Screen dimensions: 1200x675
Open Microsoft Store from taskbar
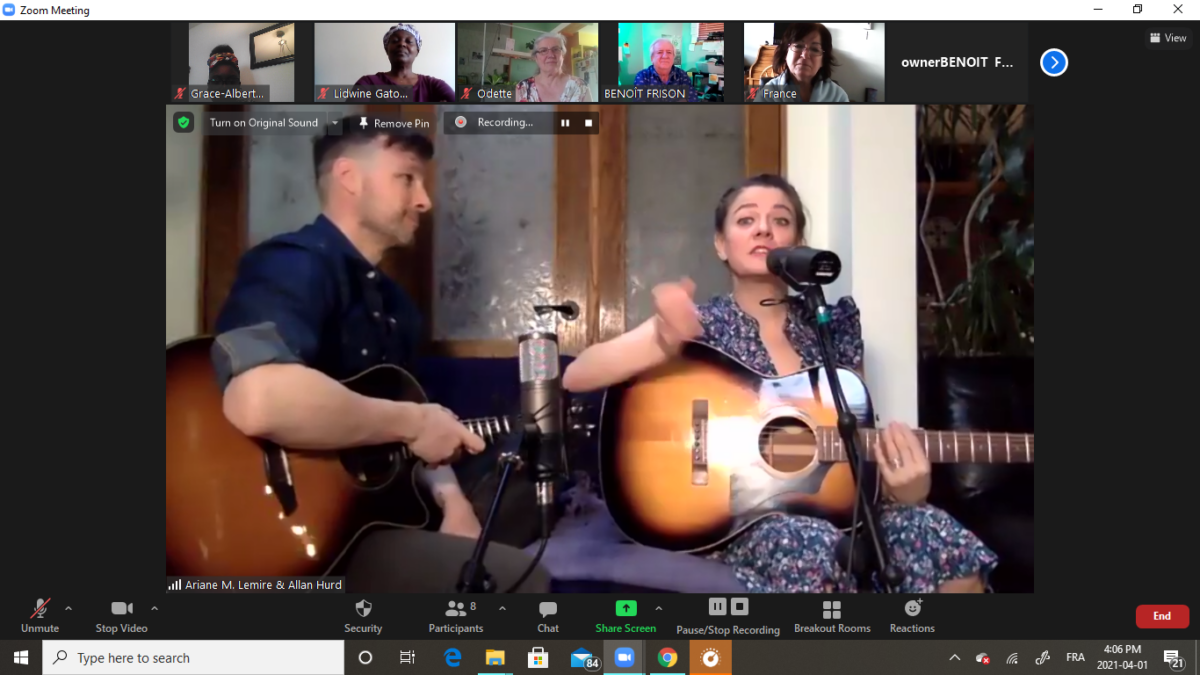tap(538, 658)
